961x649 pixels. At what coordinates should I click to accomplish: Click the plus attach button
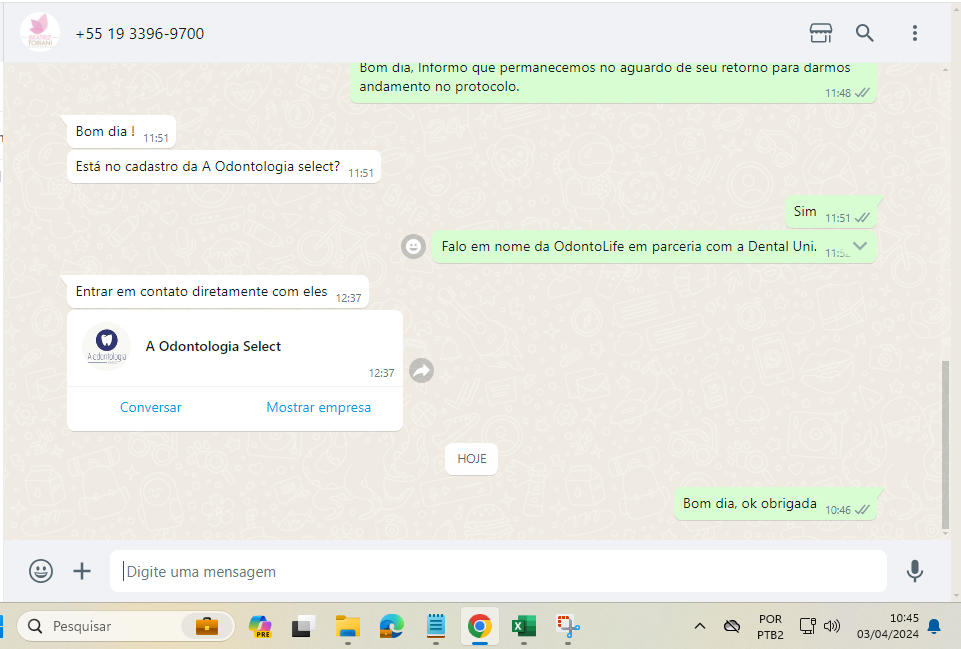pyautogui.click(x=82, y=571)
